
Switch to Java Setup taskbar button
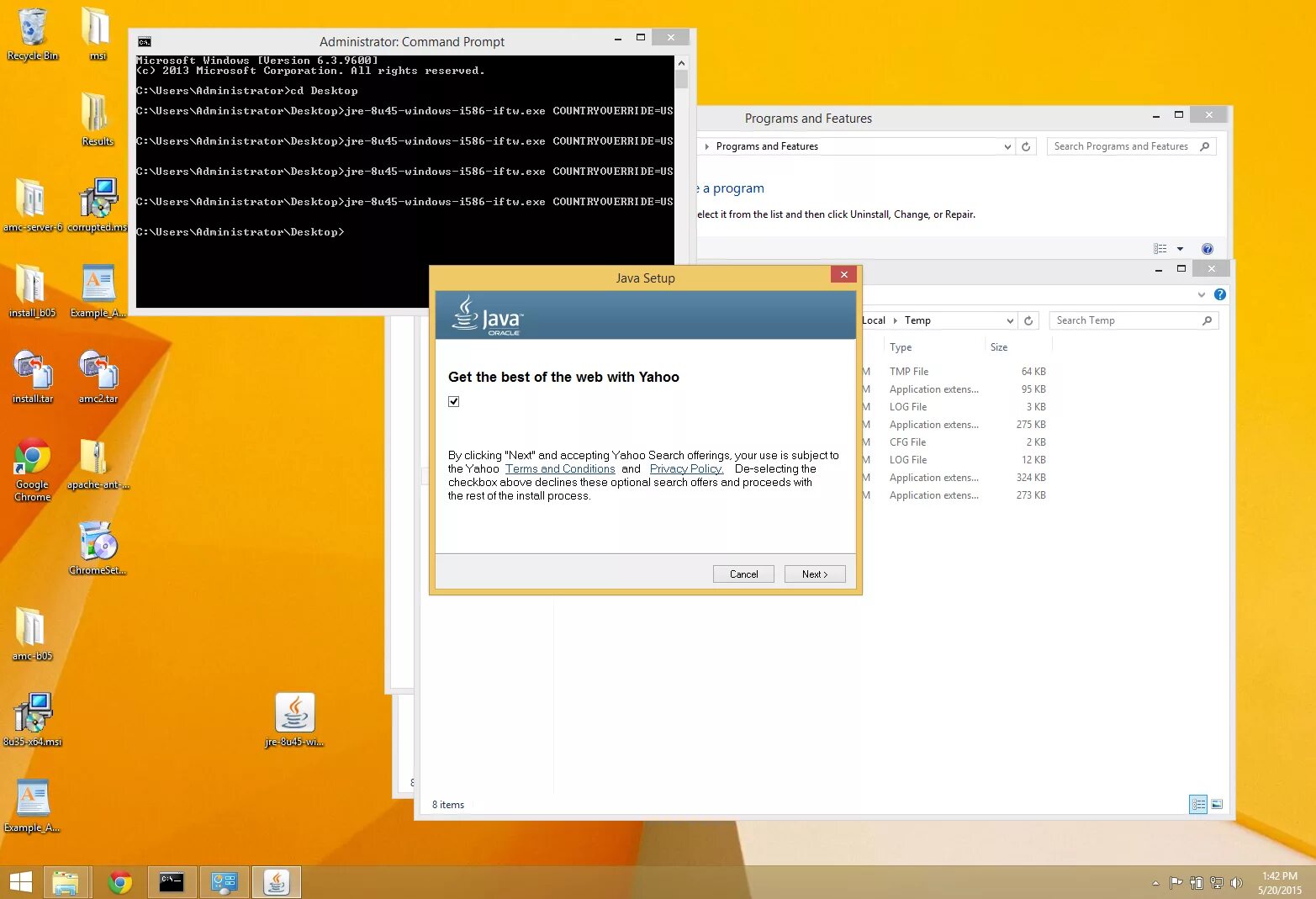(277, 882)
